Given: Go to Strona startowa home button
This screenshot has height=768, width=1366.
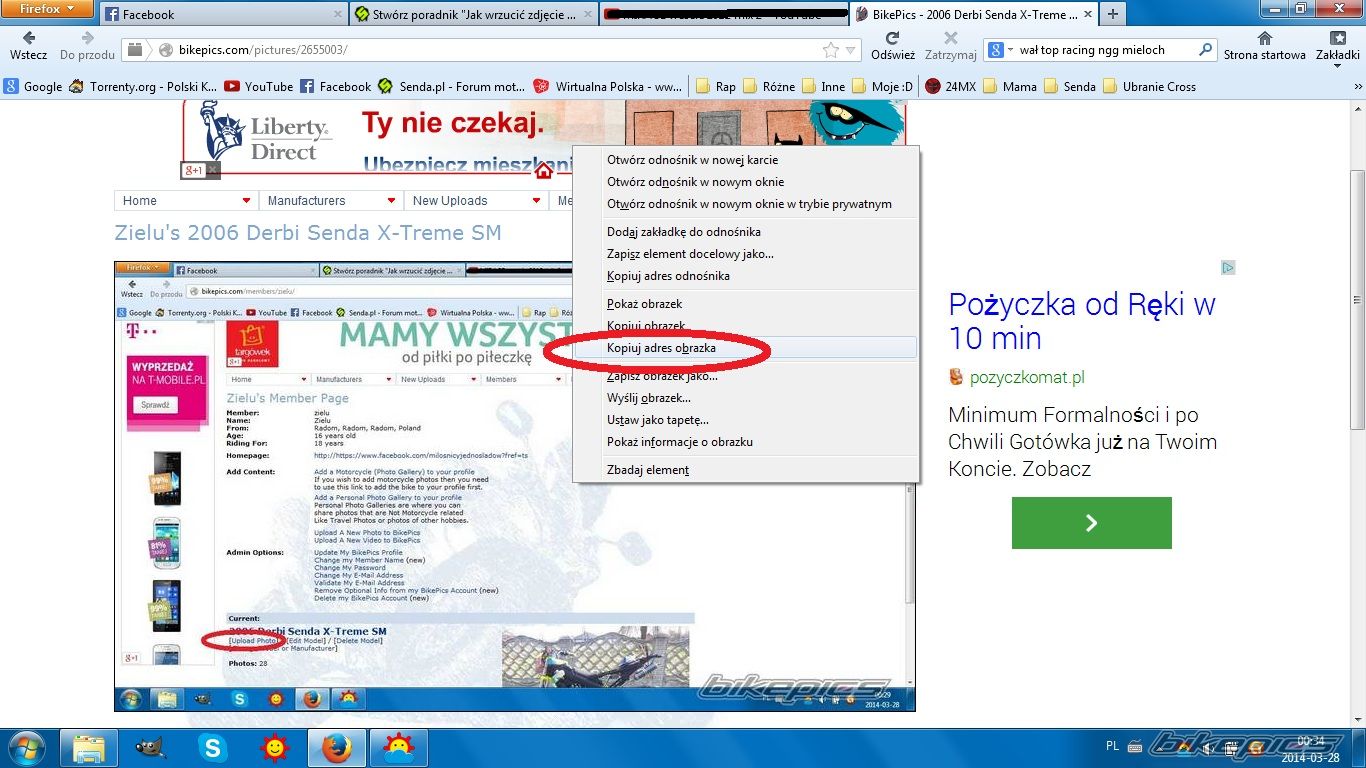Looking at the screenshot, I should point(1264,45).
